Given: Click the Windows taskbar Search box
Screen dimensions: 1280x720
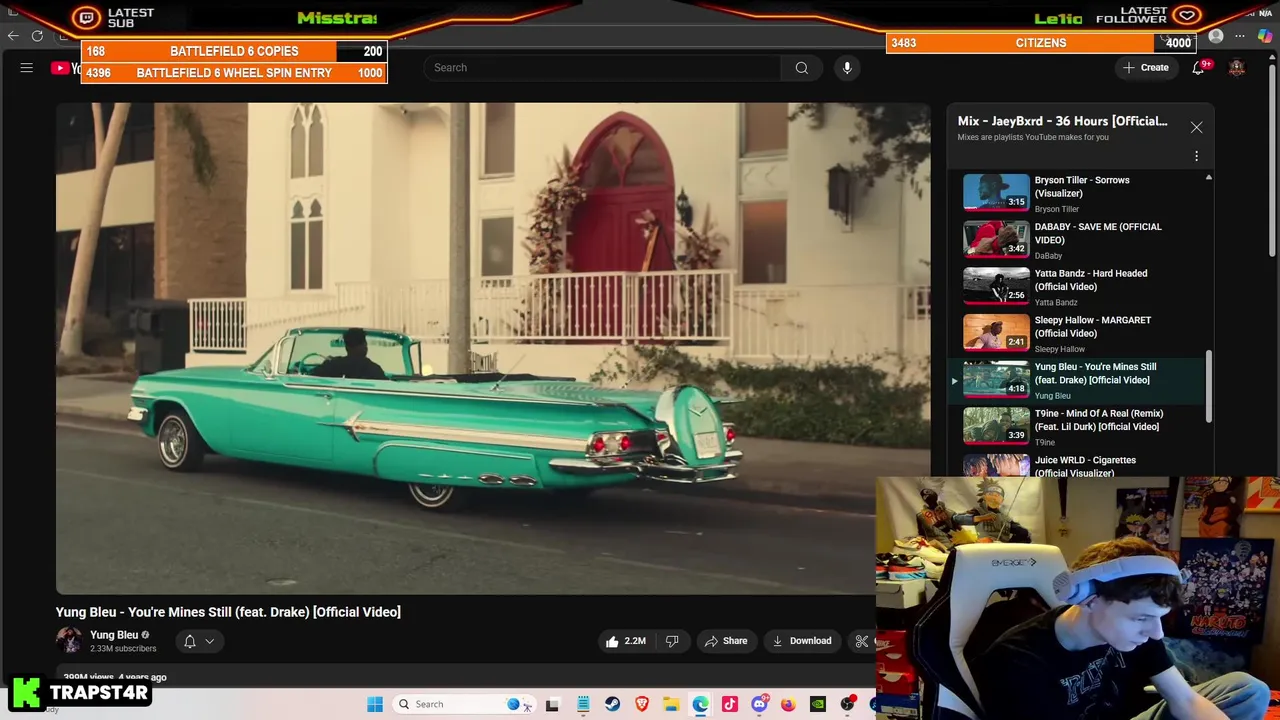Looking at the screenshot, I should (x=462, y=704).
